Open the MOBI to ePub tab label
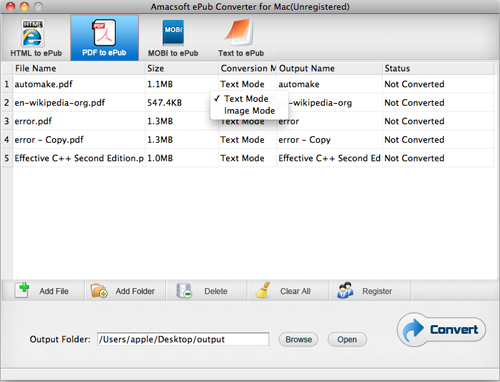The image size is (500, 382). 173,53
